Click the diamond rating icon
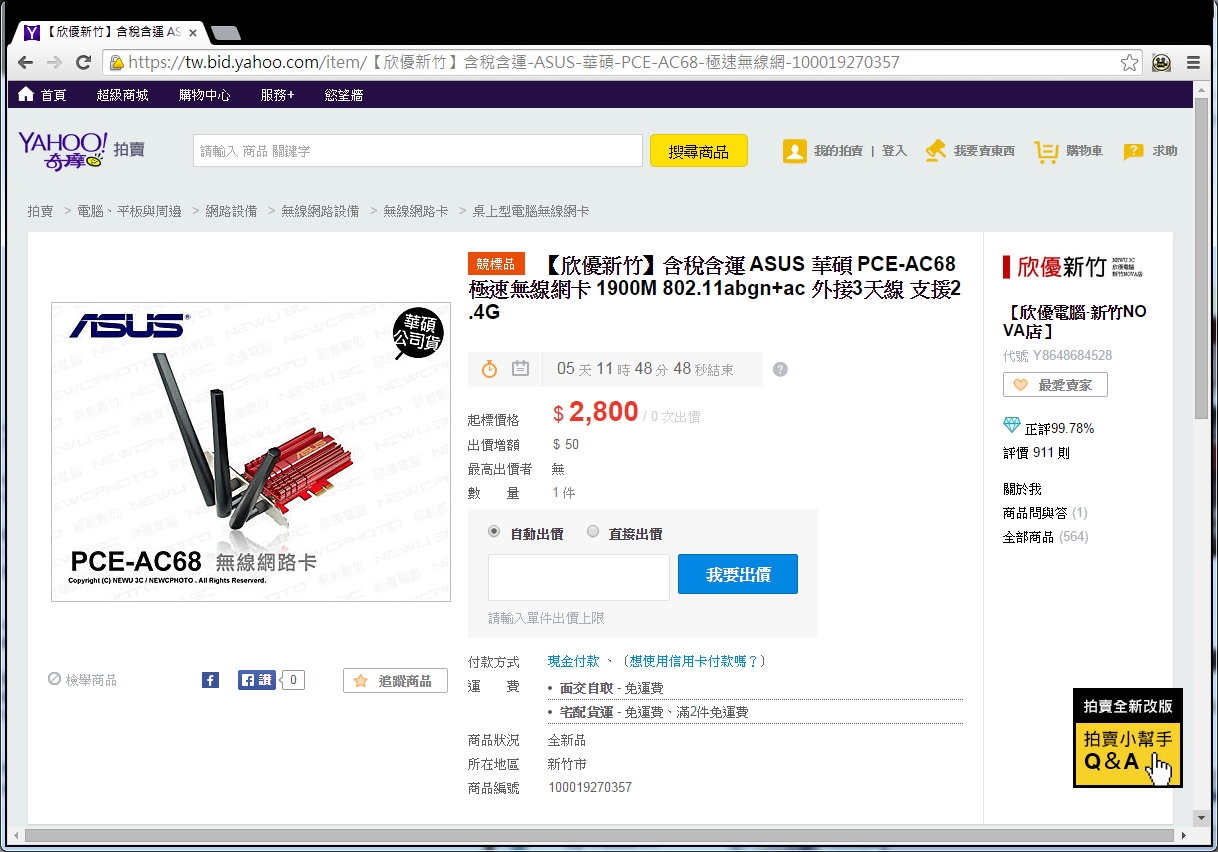Viewport: 1218px width, 852px height. pyautogui.click(x=1012, y=426)
